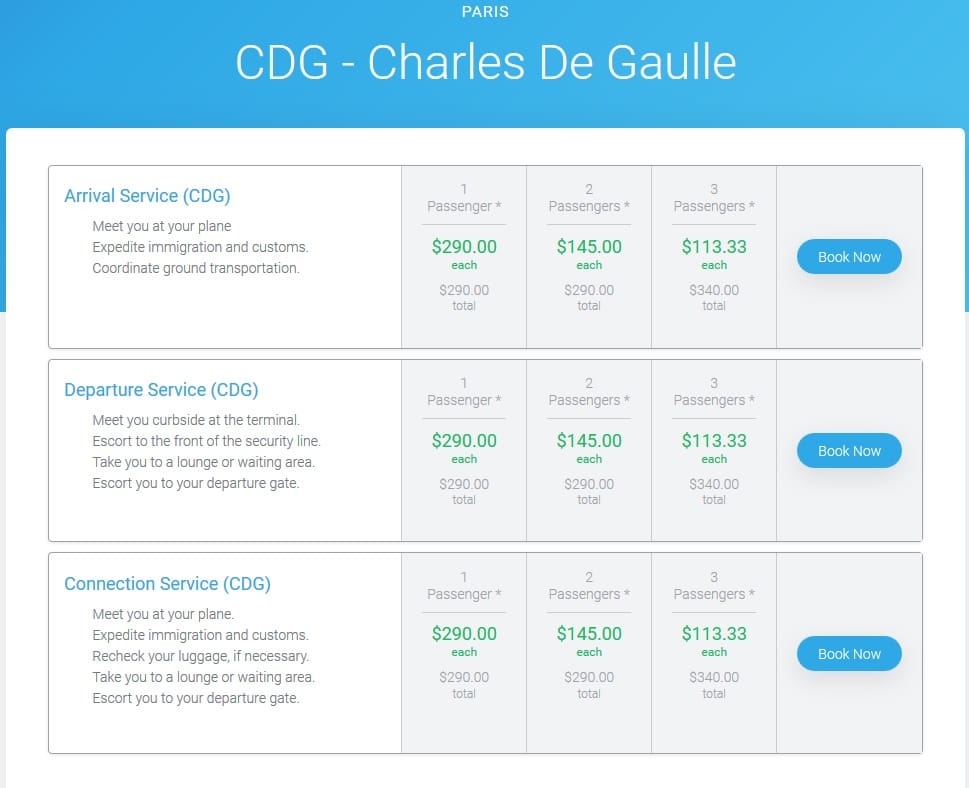Select 3 Passengers price for Connection Service

714,633
